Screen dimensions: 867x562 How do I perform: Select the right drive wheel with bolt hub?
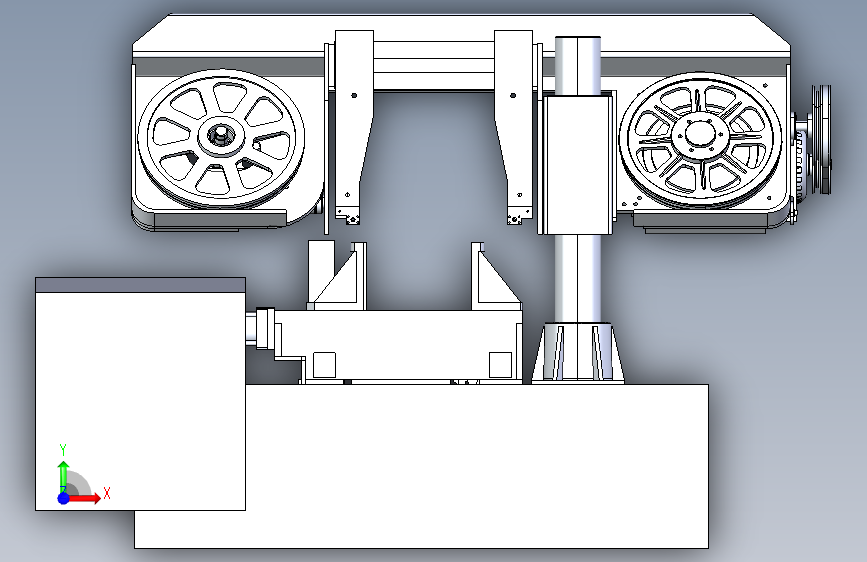700,138
